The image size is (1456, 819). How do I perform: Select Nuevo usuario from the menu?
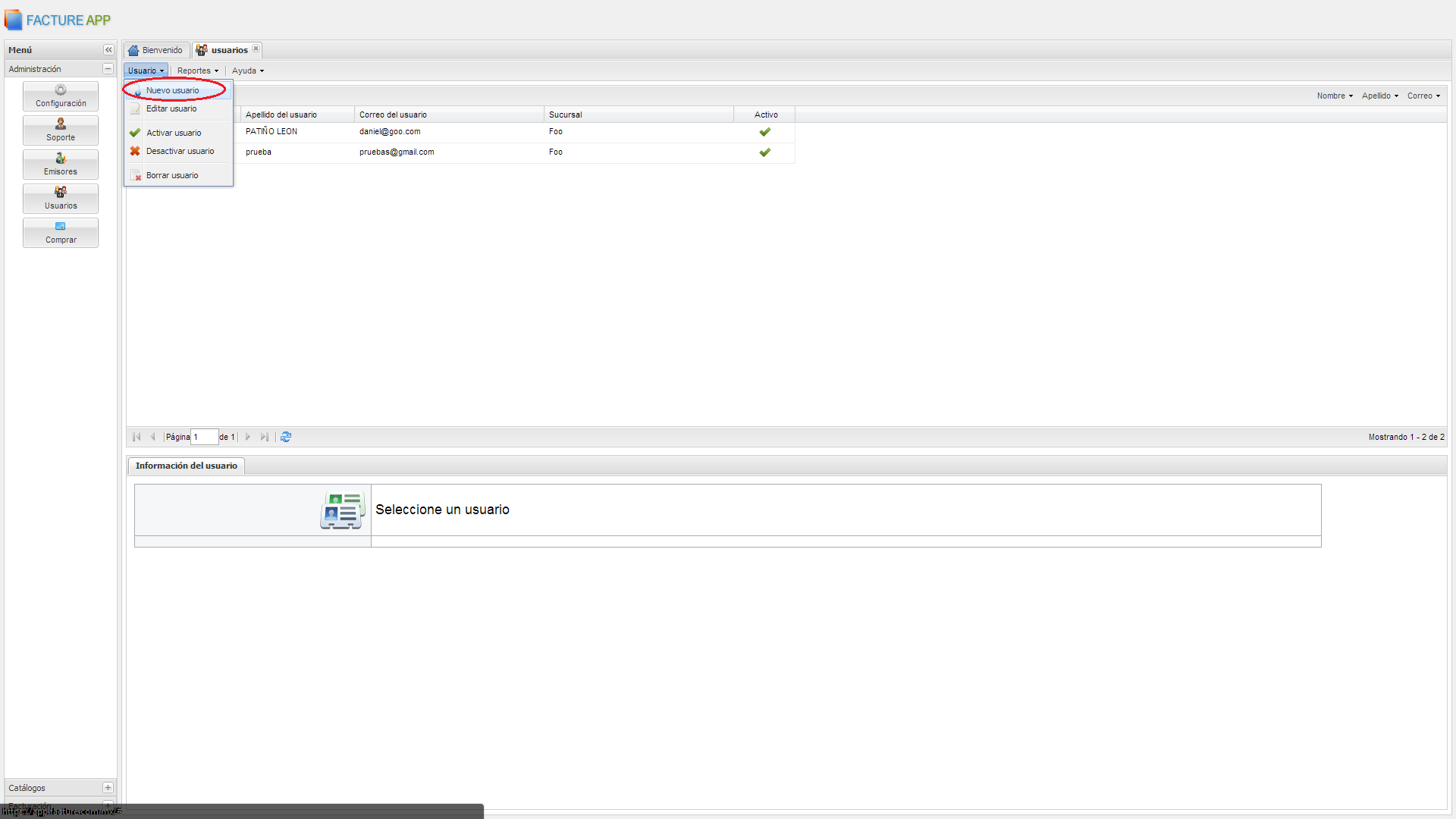click(x=173, y=90)
